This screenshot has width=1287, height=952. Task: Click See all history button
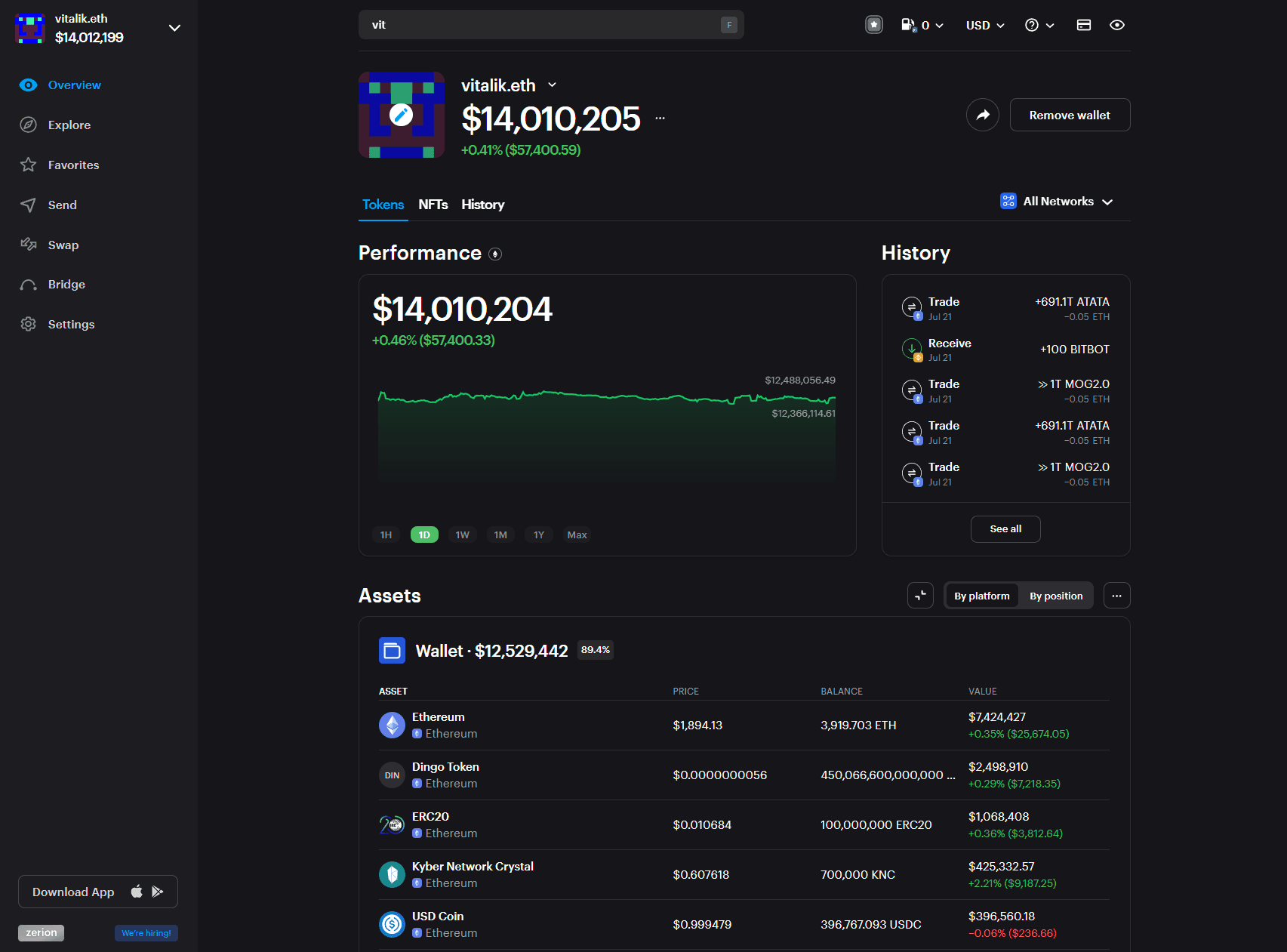1005,529
